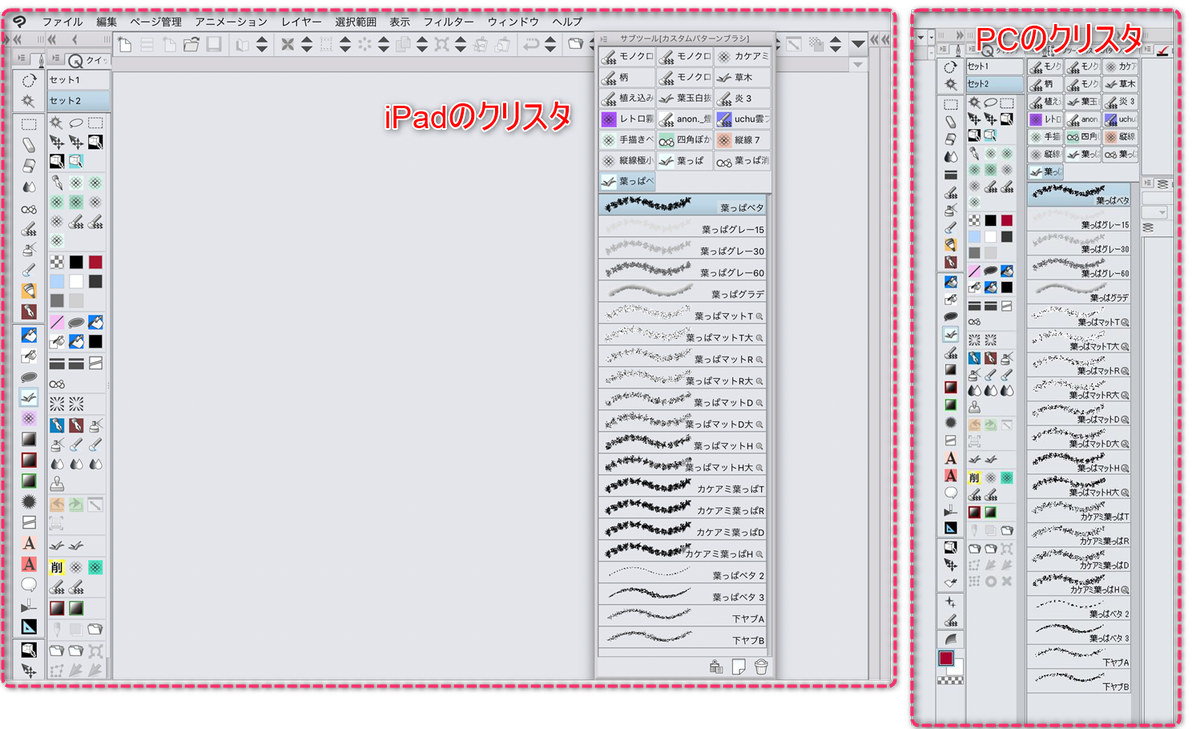Screen dimensions: 1200x729
Task: Open the アニメーション menu
Action: 231,21
